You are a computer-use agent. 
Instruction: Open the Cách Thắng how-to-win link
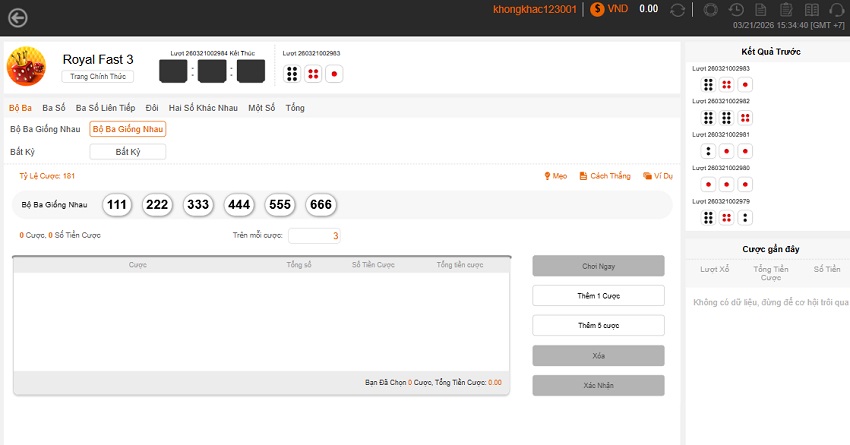coord(605,176)
